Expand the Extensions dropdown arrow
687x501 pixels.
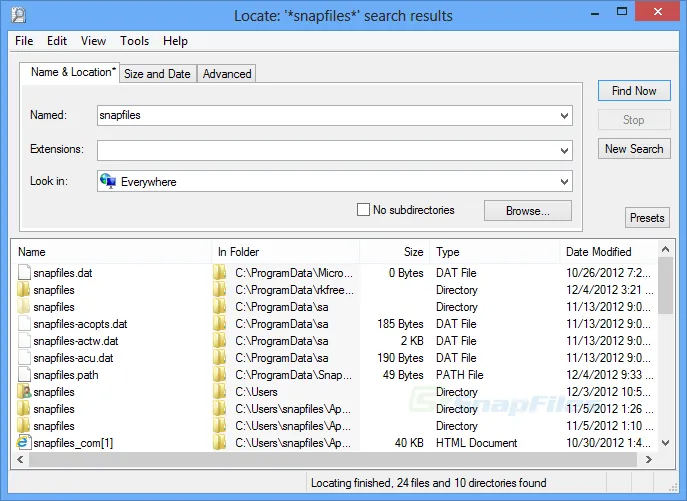564,150
